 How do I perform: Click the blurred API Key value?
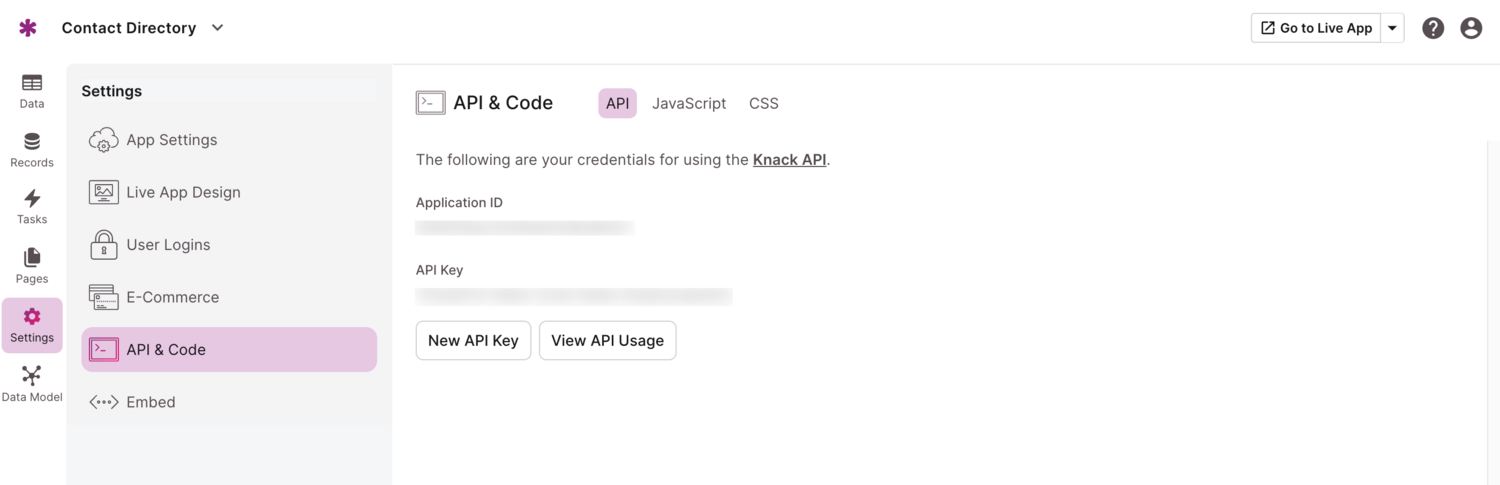573,296
